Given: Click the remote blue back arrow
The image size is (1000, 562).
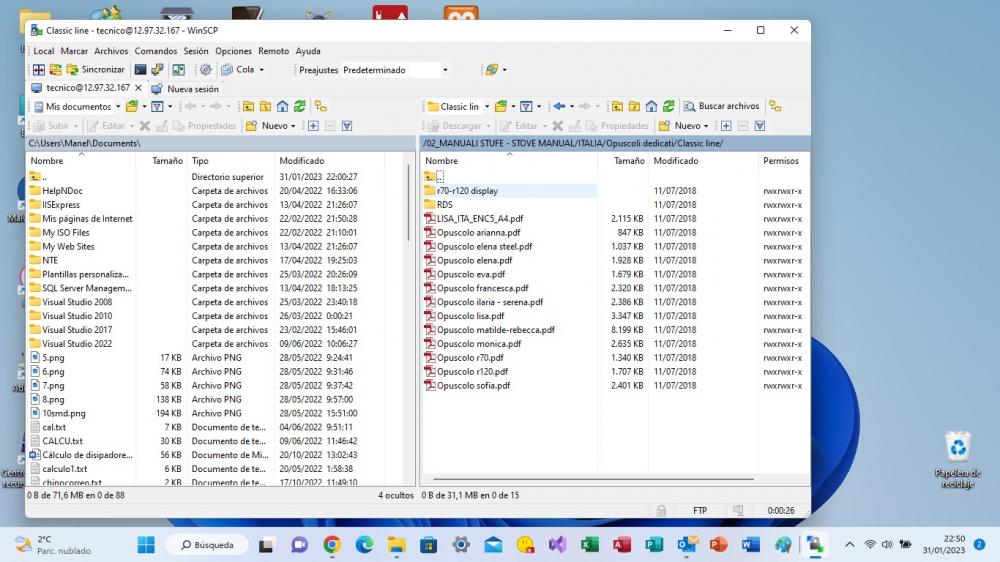Looking at the screenshot, I should pyautogui.click(x=559, y=107).
